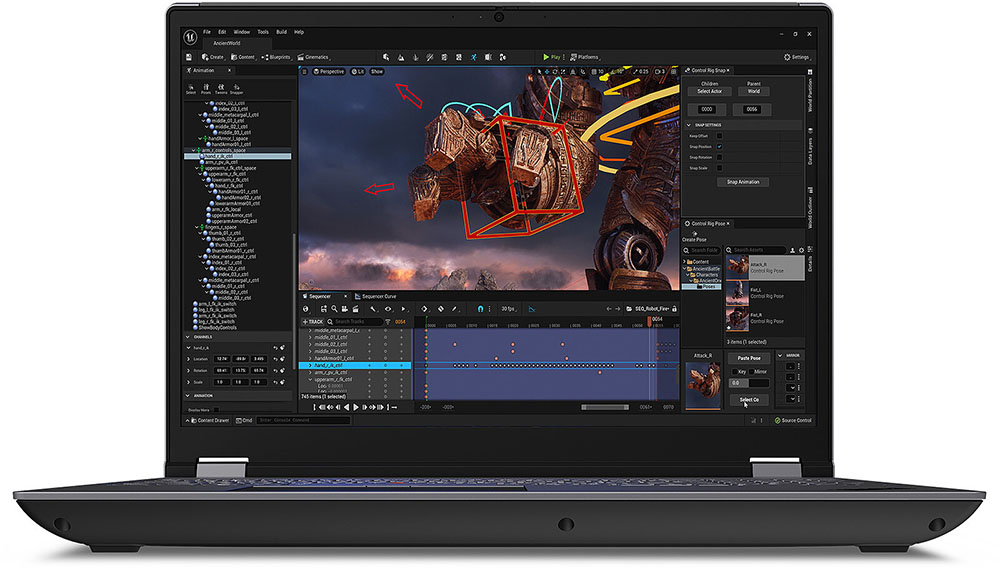Screen dimensions: 1000x568
Task: Select the translate gizmo tool in viewport
Action: point(547,72)
